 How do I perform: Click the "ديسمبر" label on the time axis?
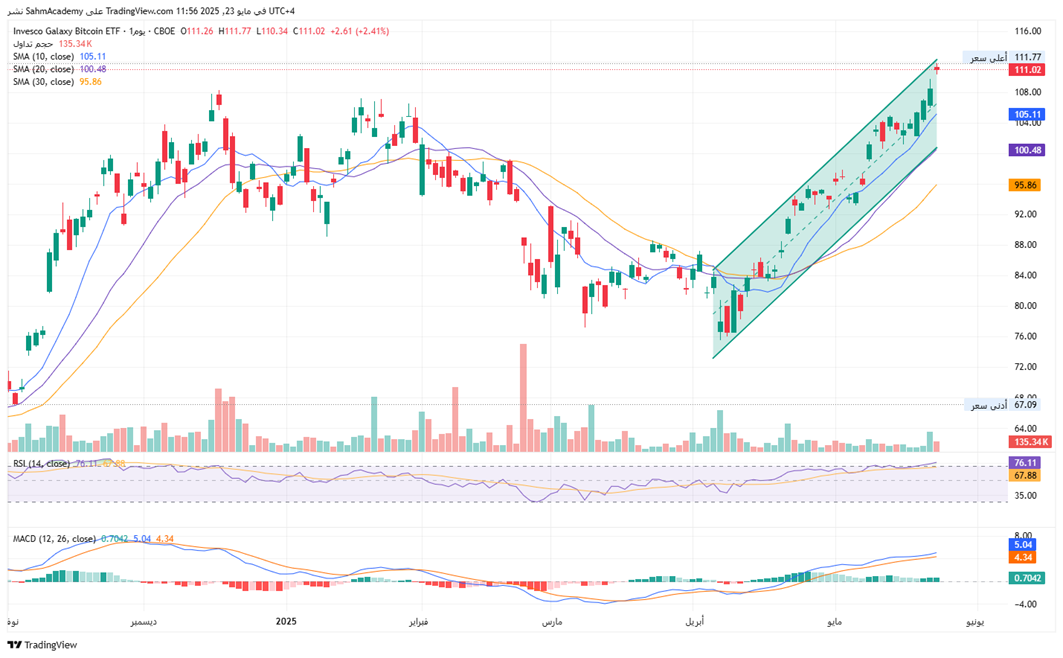[144, 621]
